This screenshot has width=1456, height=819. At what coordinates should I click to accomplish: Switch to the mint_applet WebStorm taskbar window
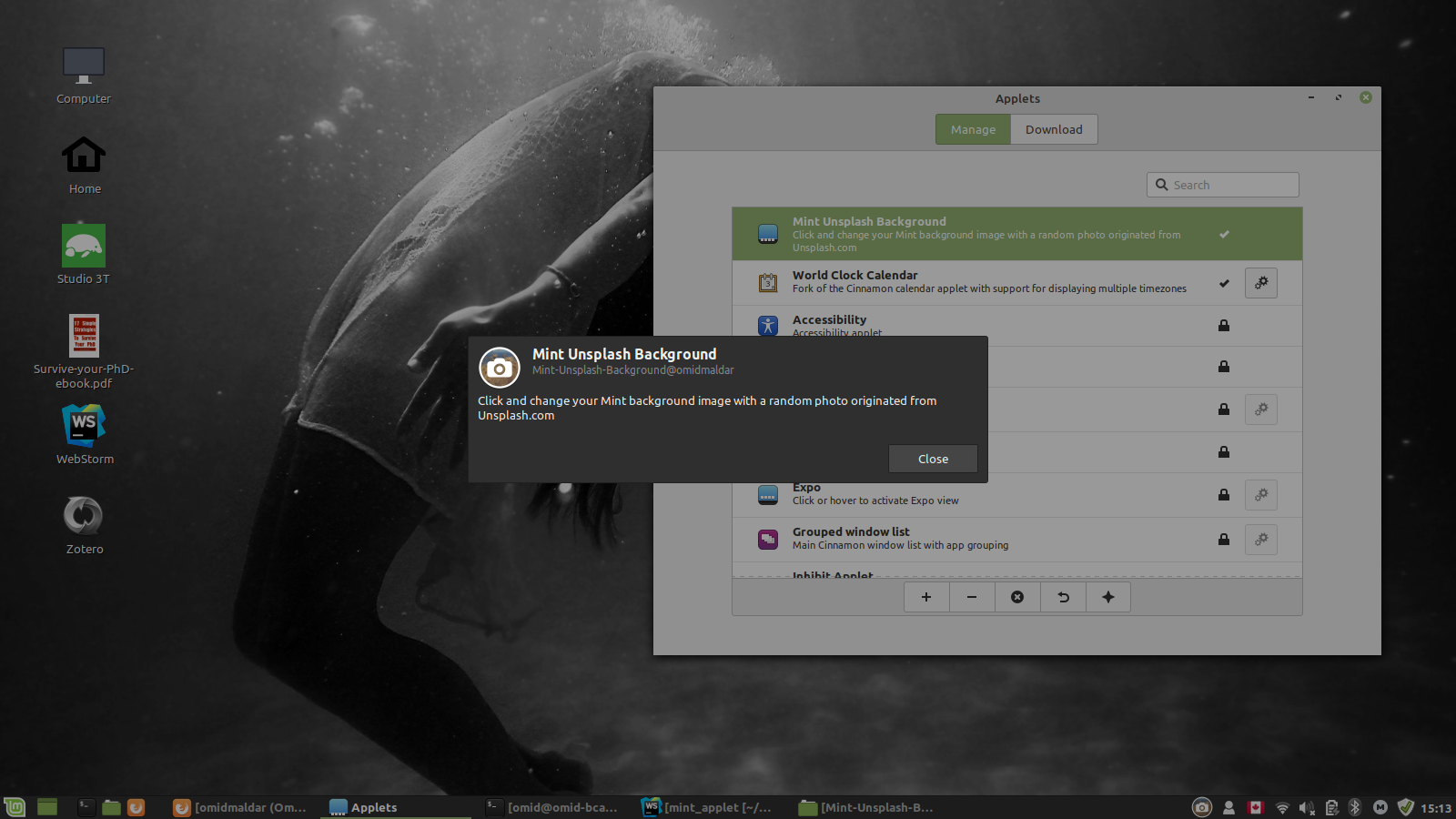pos(709,807)
